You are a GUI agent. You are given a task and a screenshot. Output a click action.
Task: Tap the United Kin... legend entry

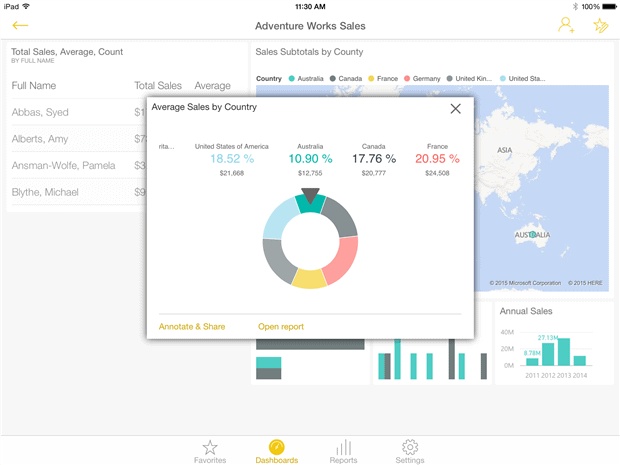tap(469, 78)
